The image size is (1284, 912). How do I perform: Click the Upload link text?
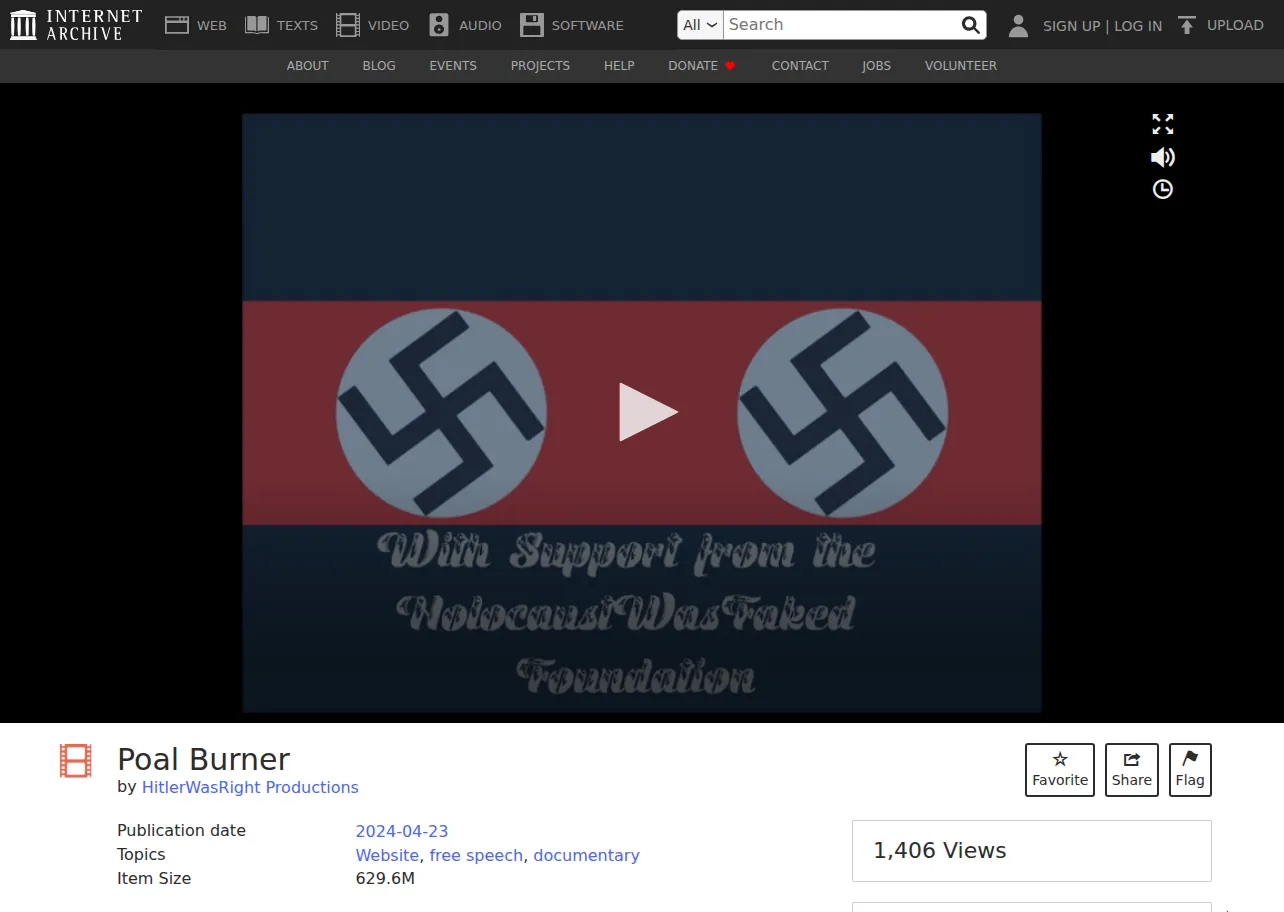point(1235,25)
